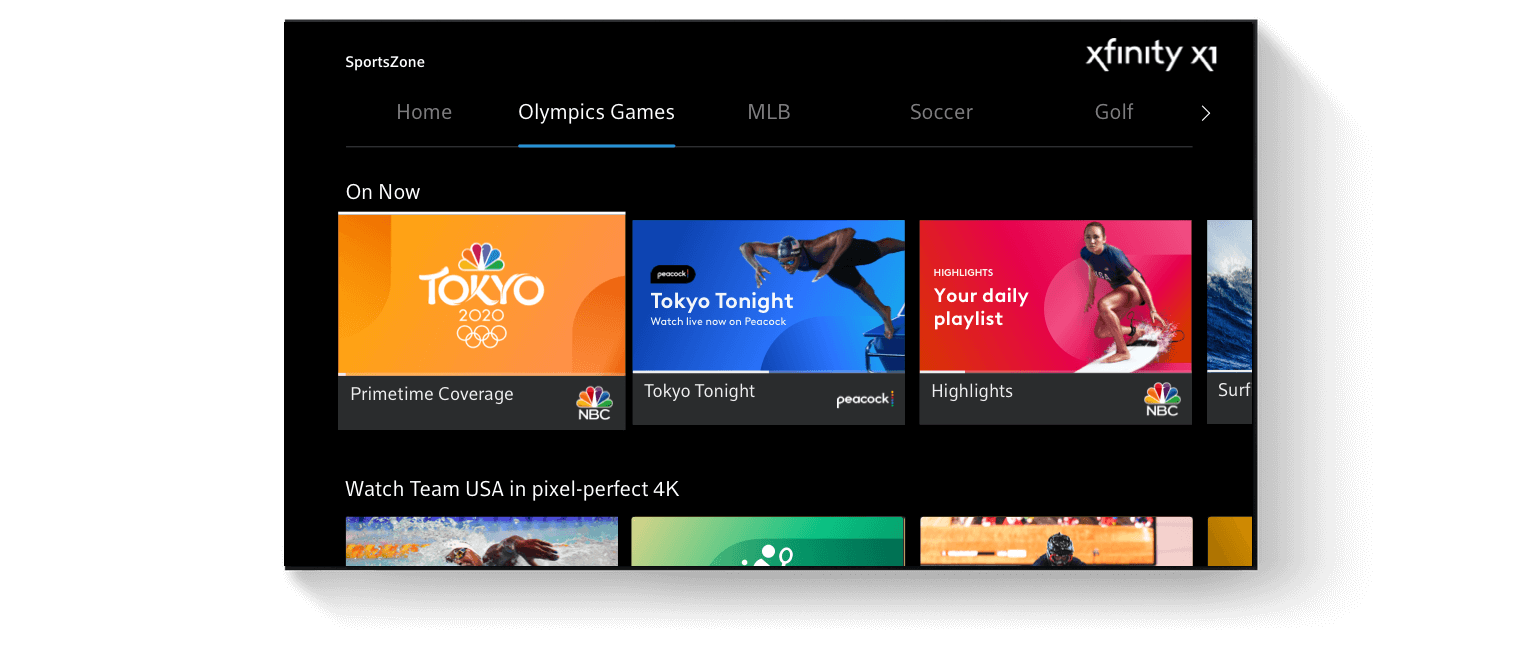Click the NBC logo on Highlights card
The width and height of the screenshot is (1536, 660).
click(1162, 399)
